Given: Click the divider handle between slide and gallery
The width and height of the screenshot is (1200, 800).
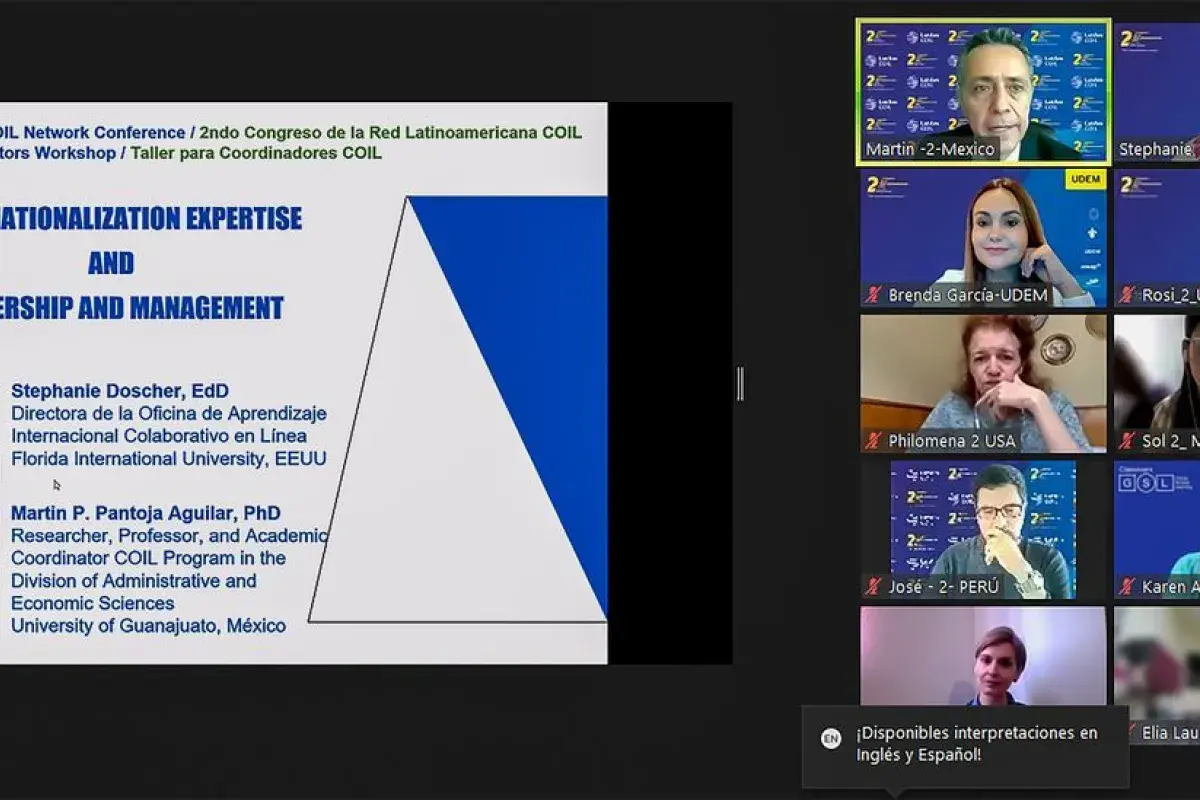Looking at the screenshot, I should tap(740, 384).
